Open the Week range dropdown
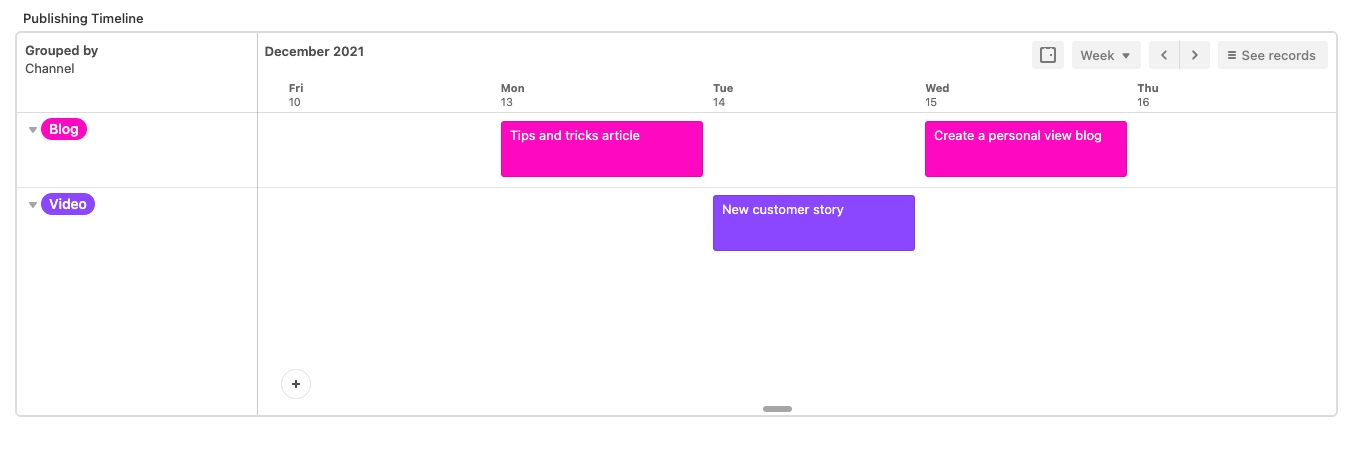1353x449 pixels. click(x=1106, y=55)
